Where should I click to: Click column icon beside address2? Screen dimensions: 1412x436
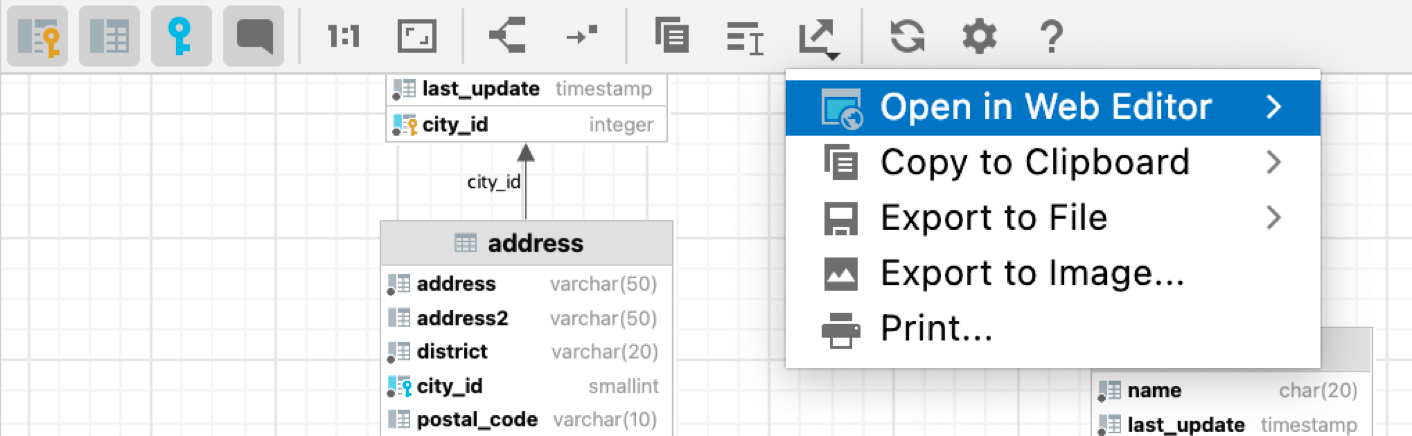tap(399, 318)
